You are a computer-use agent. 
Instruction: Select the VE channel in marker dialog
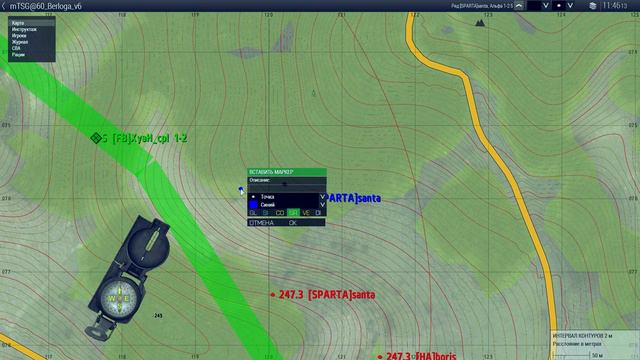(x=306, y=213)
